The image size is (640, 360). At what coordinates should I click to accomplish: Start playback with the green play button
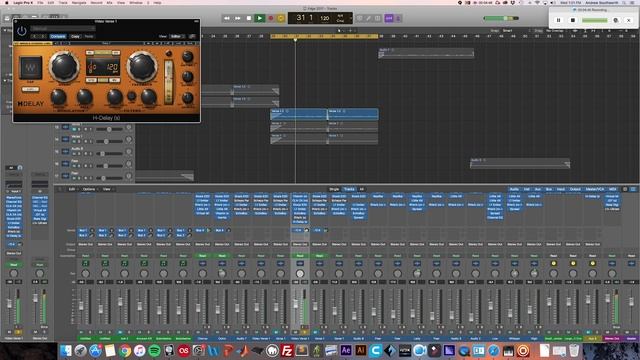point(259,18)
